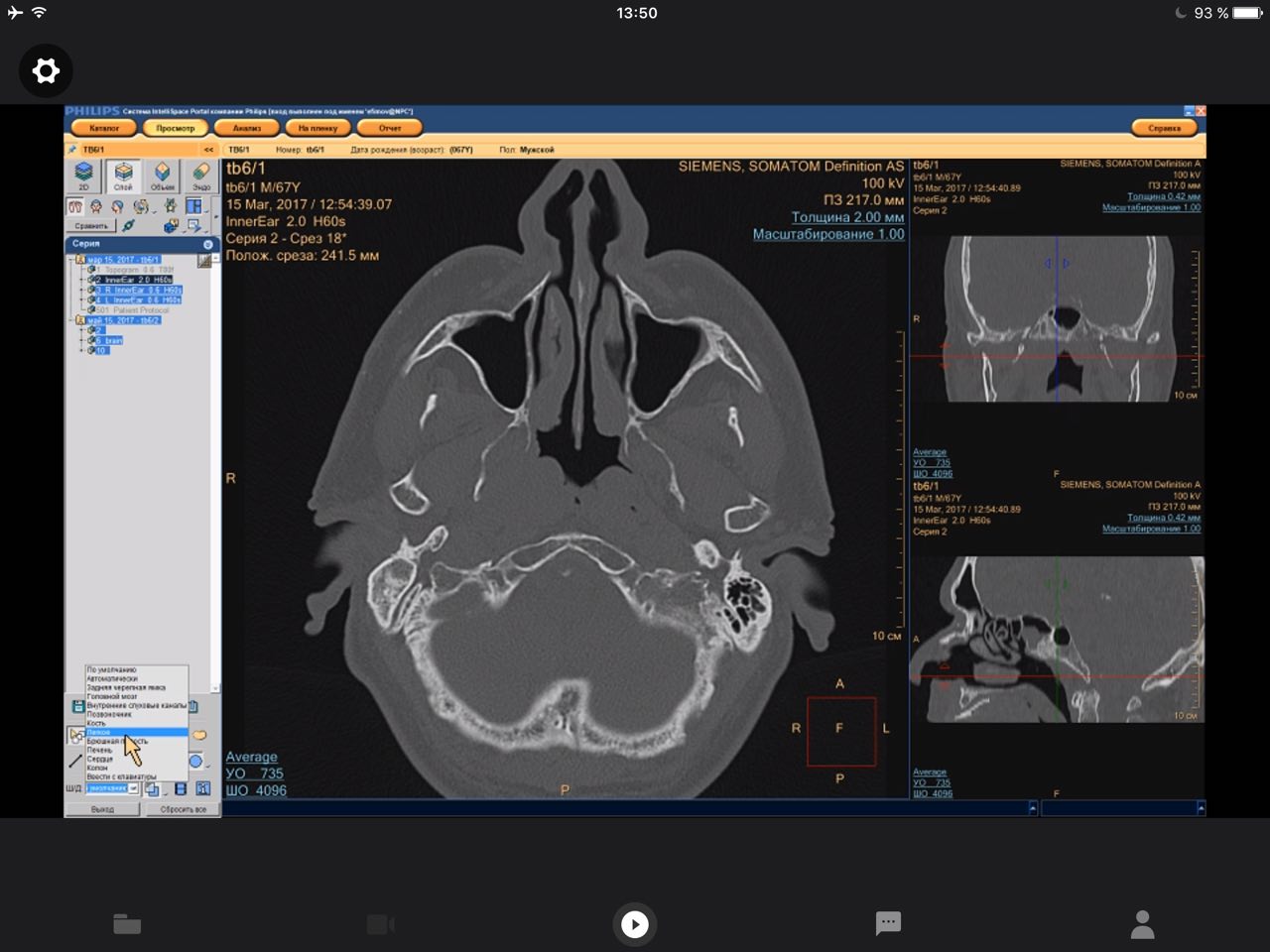The height and width of the screenshot is (952, 1270).
Task: Open the chat bubble icon in bottom bar
Action: pos(888,923)
